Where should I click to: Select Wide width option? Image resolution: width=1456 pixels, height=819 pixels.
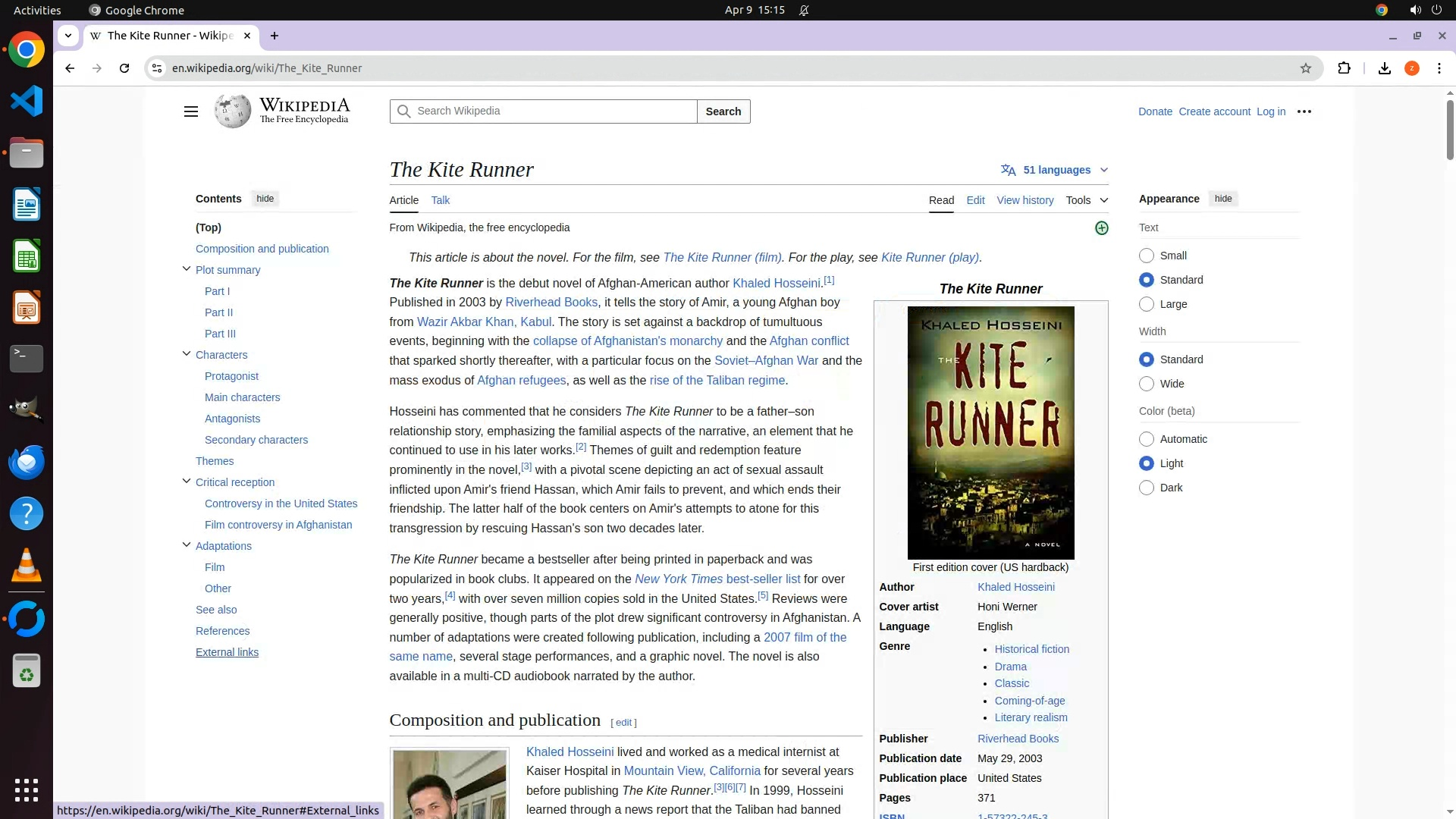coord(1147,384)
